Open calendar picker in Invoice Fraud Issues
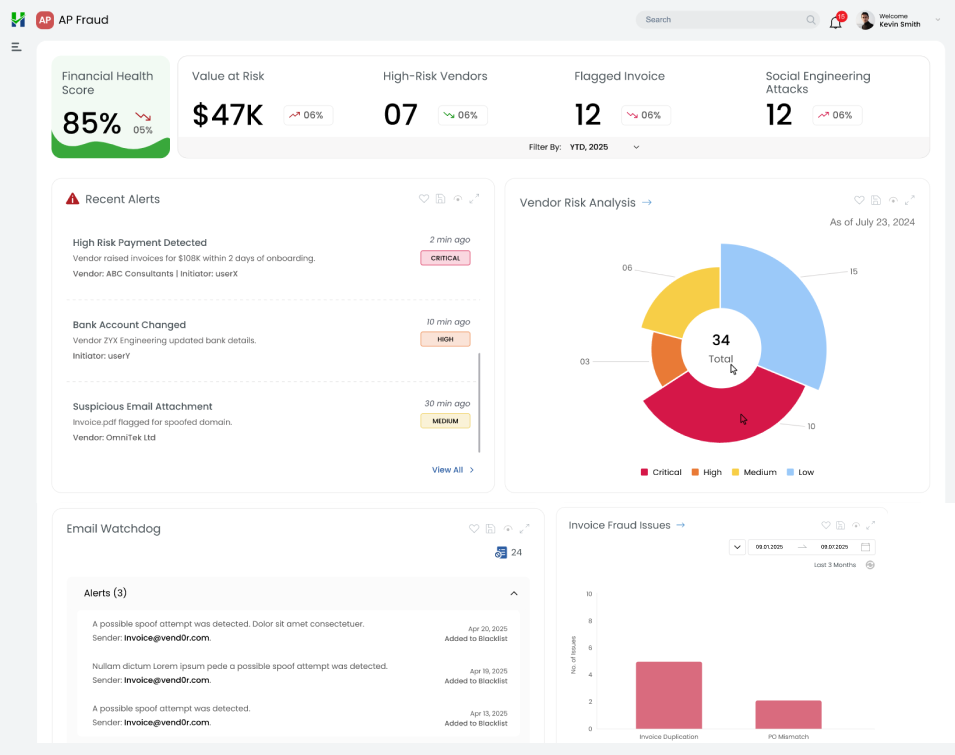 (866, 547)
